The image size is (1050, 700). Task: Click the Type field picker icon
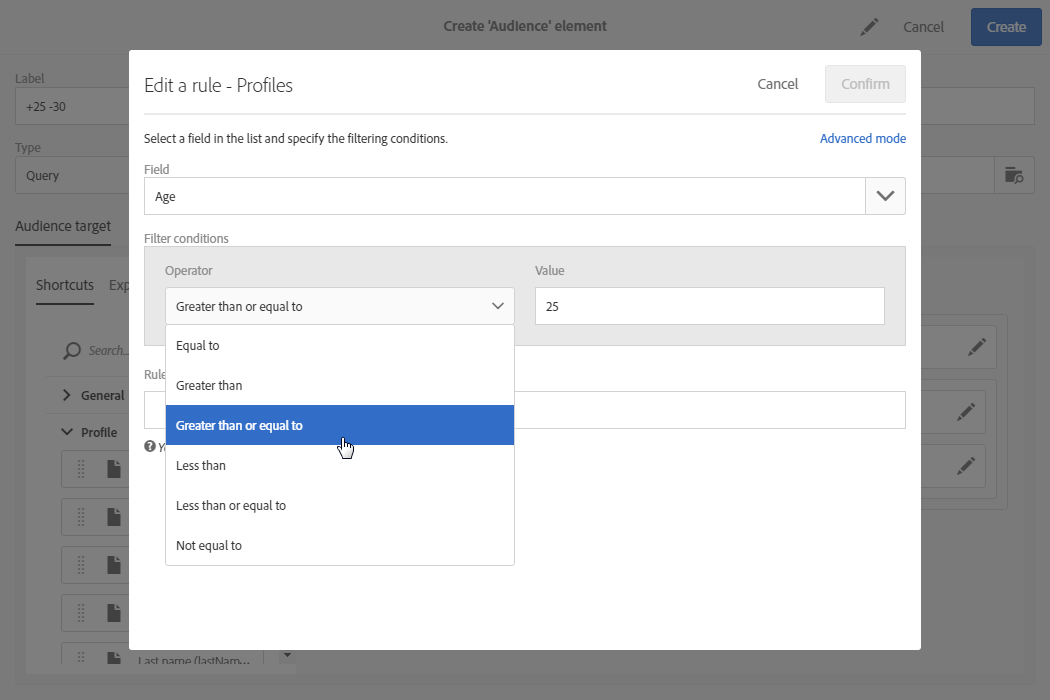click(1014, 175)
